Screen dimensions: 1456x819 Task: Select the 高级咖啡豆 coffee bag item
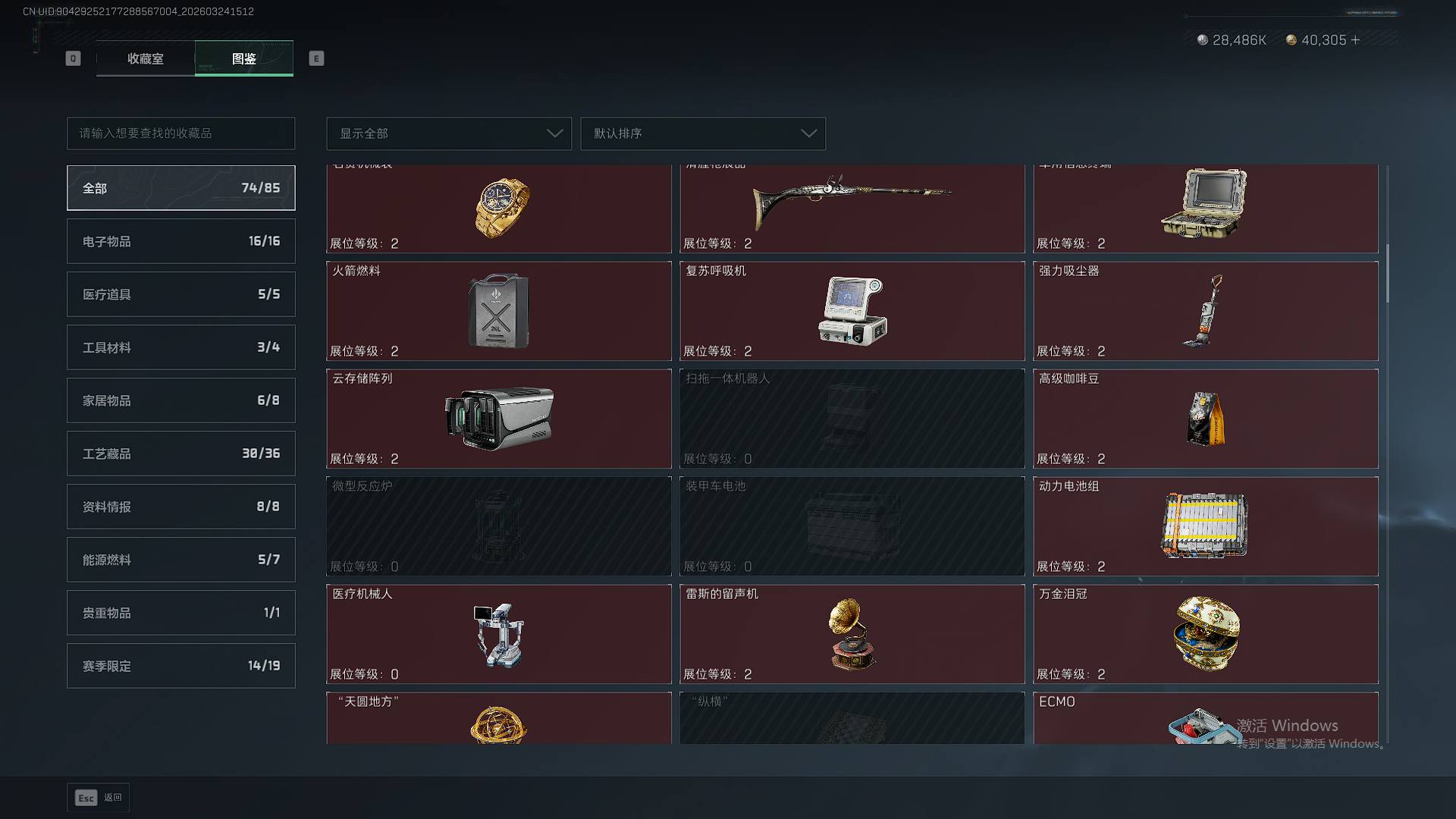coord(1206,419)
